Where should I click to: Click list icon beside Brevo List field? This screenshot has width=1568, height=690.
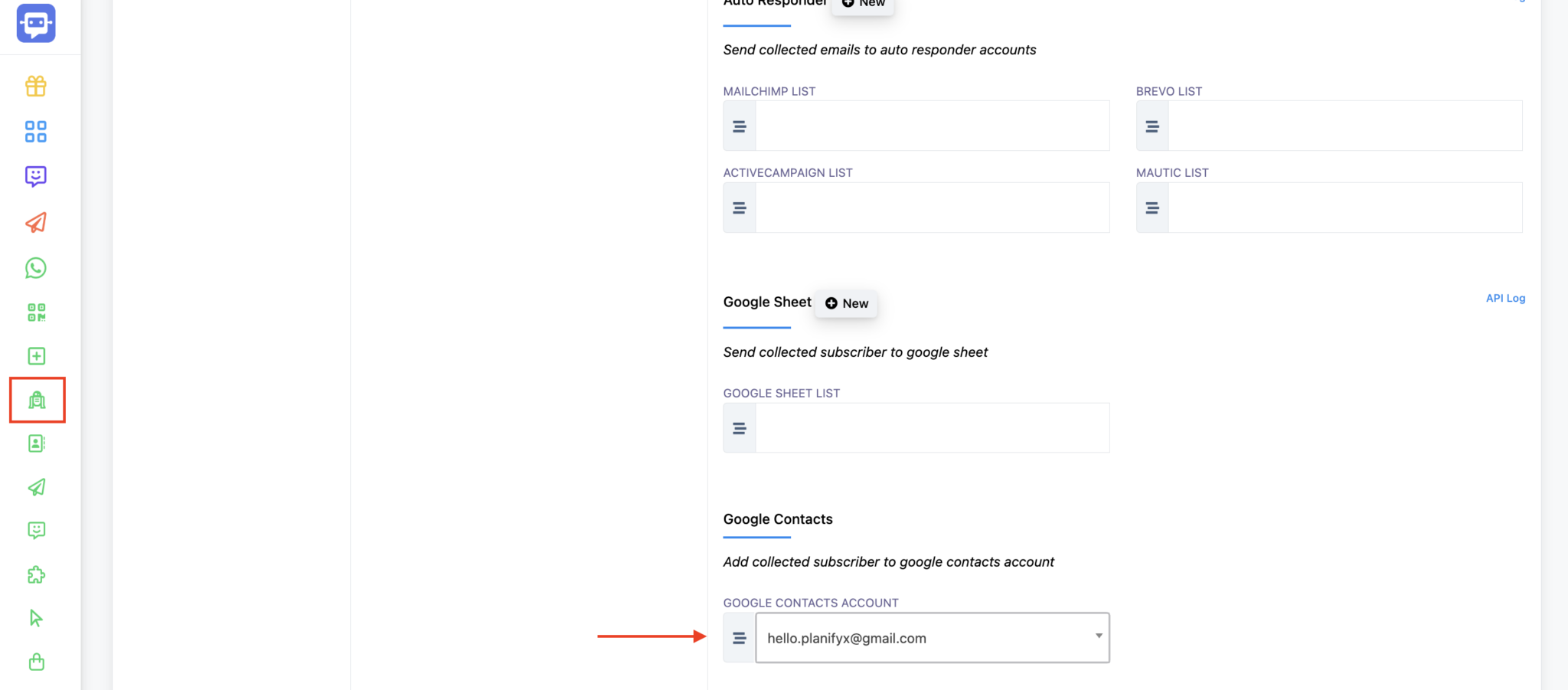tap(1152, 126)
